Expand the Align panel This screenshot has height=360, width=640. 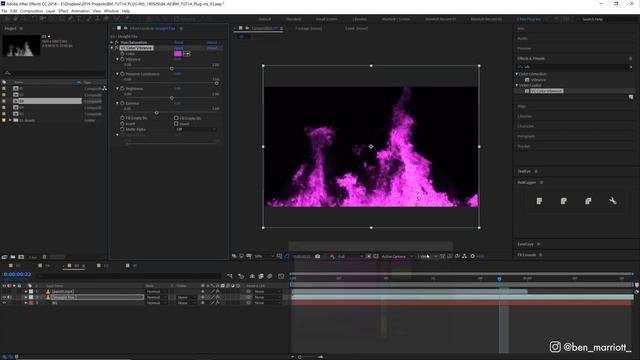pyautogui.click(x=521, y=106)
